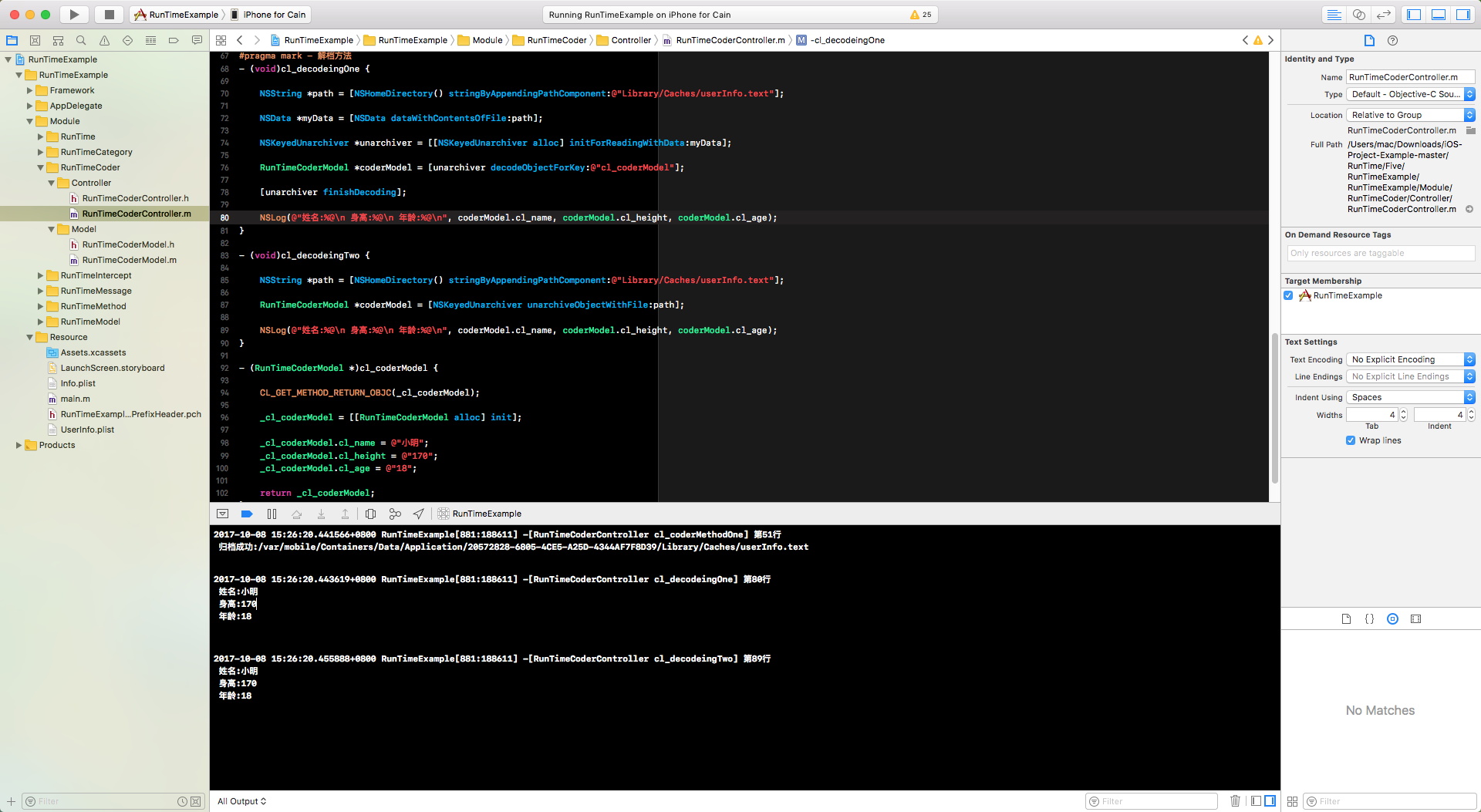1481x812 pixels.
Task: Go back in editor history
Action: 240,40
